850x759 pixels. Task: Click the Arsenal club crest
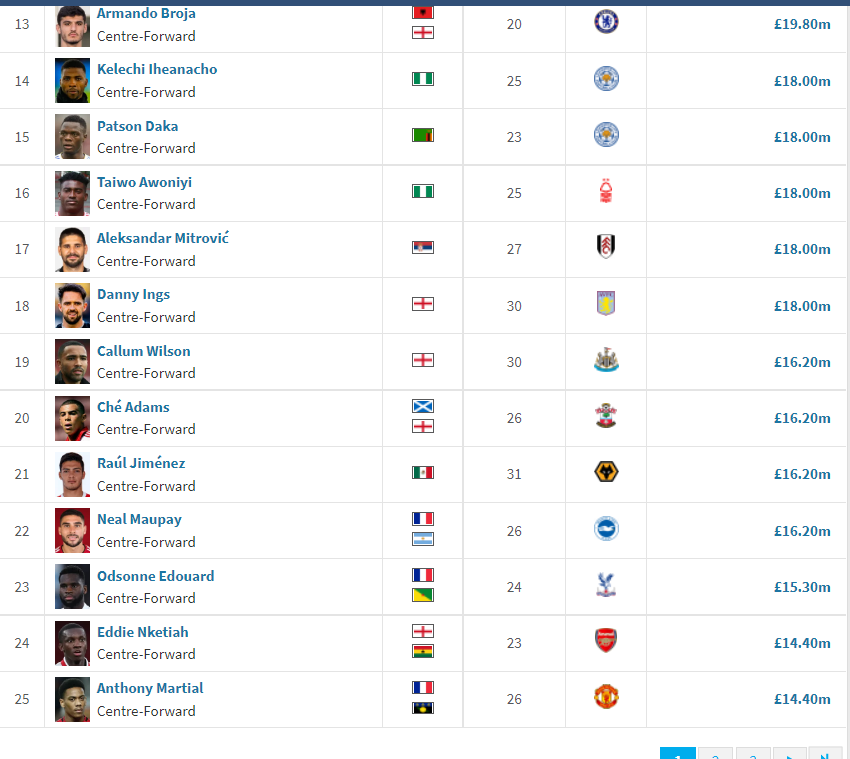(606, 641)
